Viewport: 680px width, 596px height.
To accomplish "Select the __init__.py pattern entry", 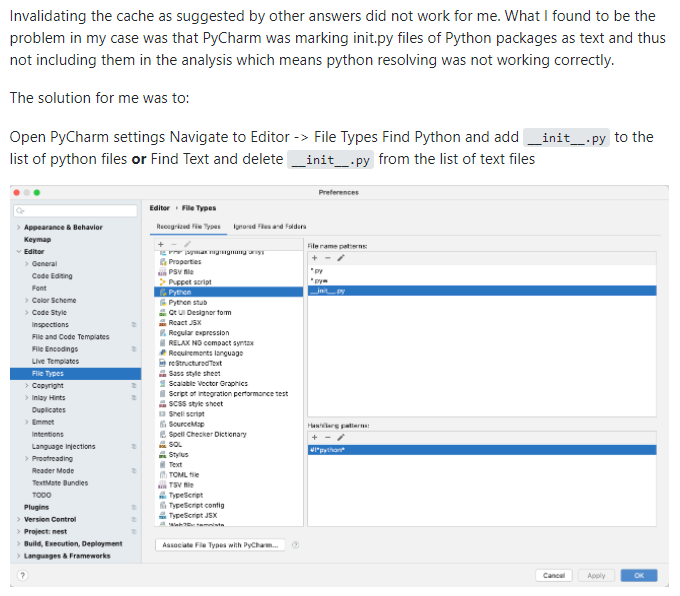I will 482,291.
